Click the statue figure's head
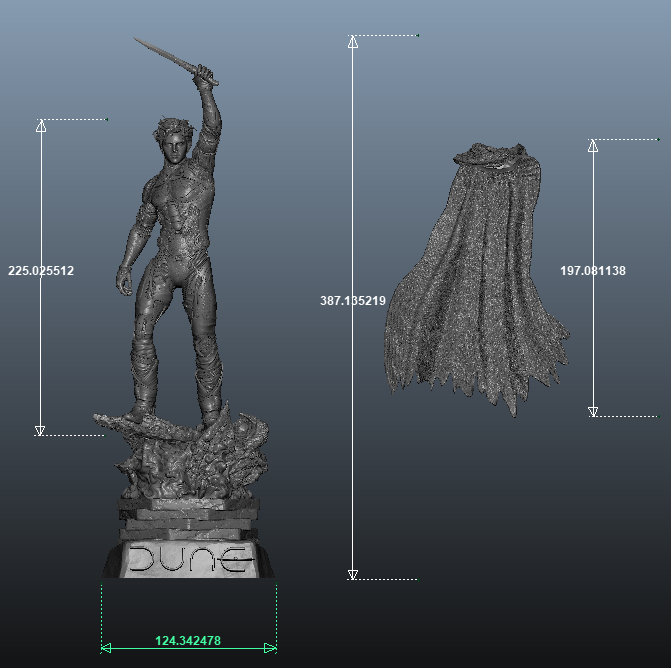 point(173,140)
